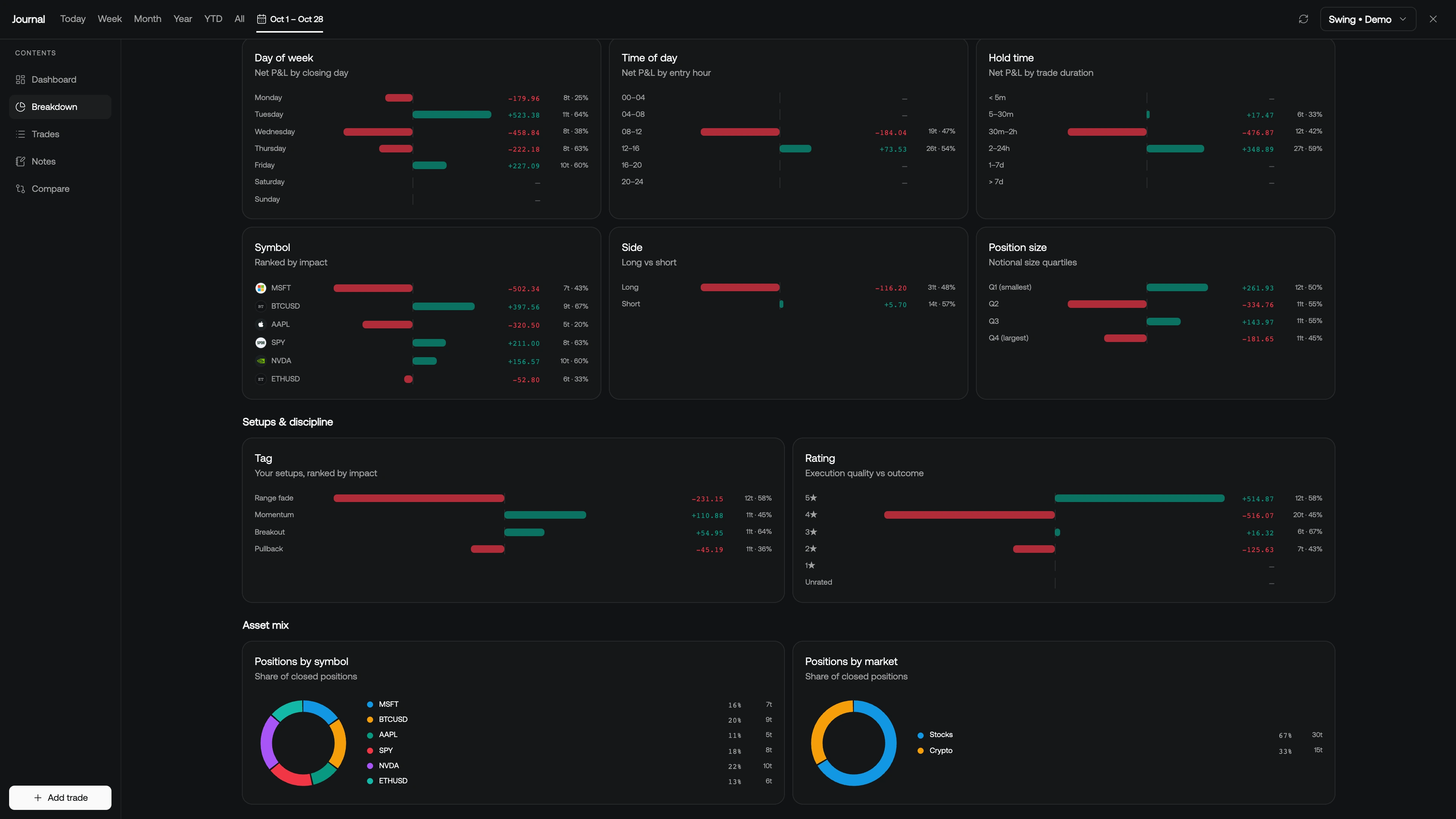The width and height of the screenshot is (1456, 819).
Task: Click the refresh icon in the top bar
Action: 1304,19
